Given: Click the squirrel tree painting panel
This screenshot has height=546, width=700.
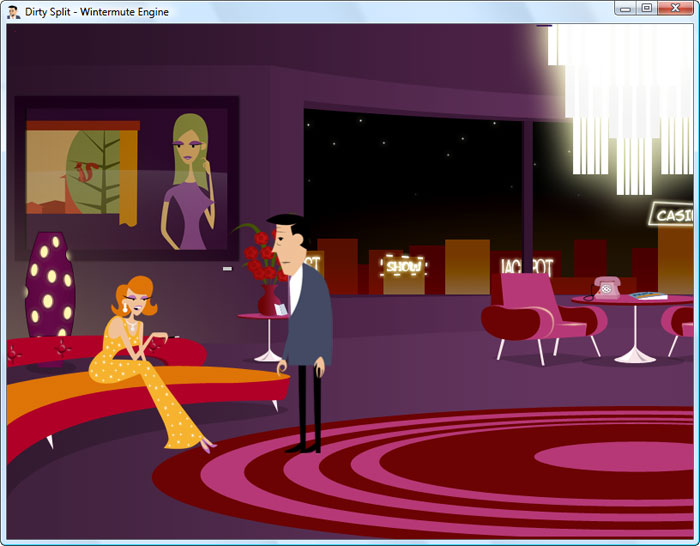Looking at the screenshot, I should (x=83, y=170).
